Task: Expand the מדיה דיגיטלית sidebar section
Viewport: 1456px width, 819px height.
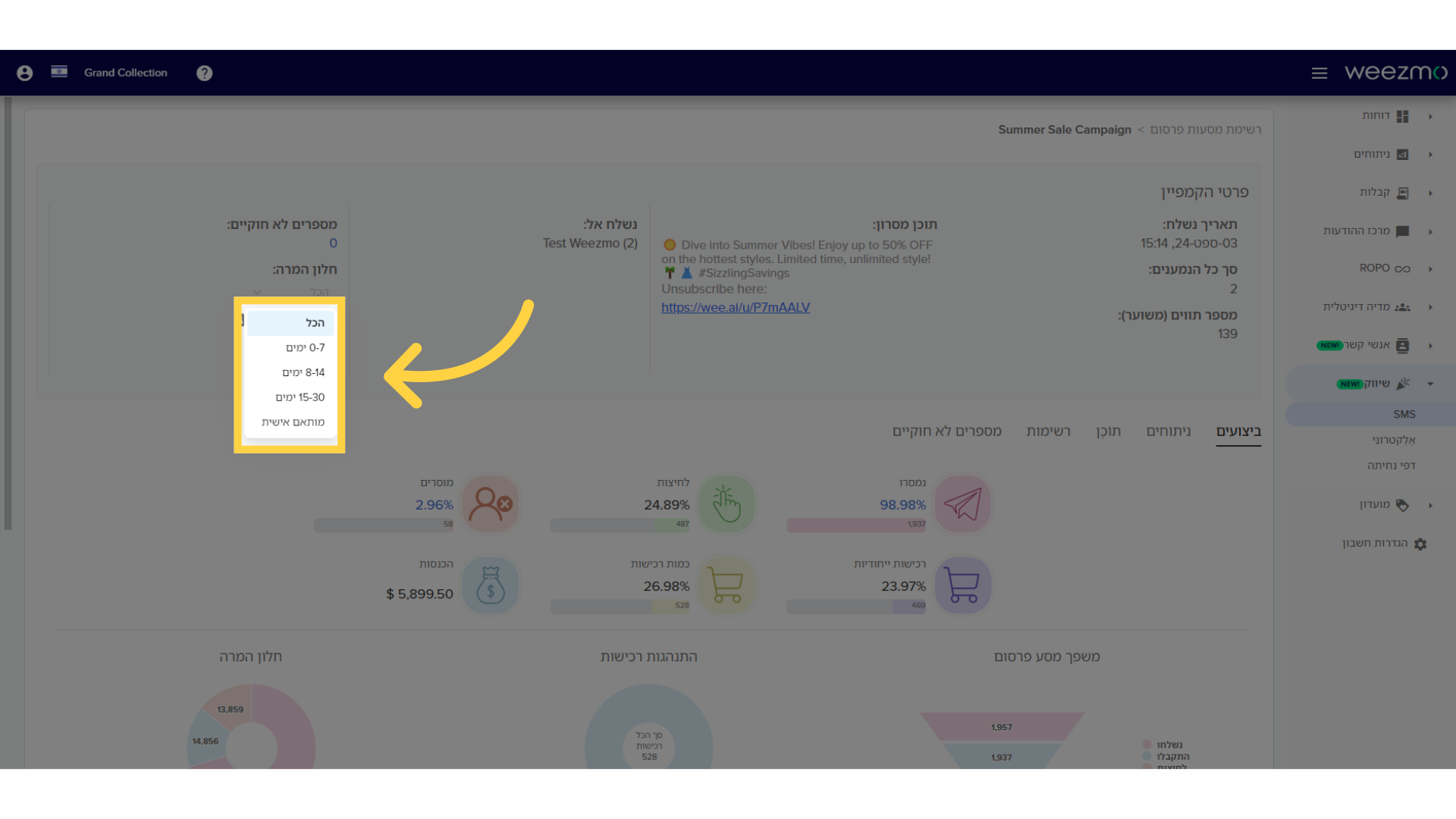Action: click(x=1430, y=307)
